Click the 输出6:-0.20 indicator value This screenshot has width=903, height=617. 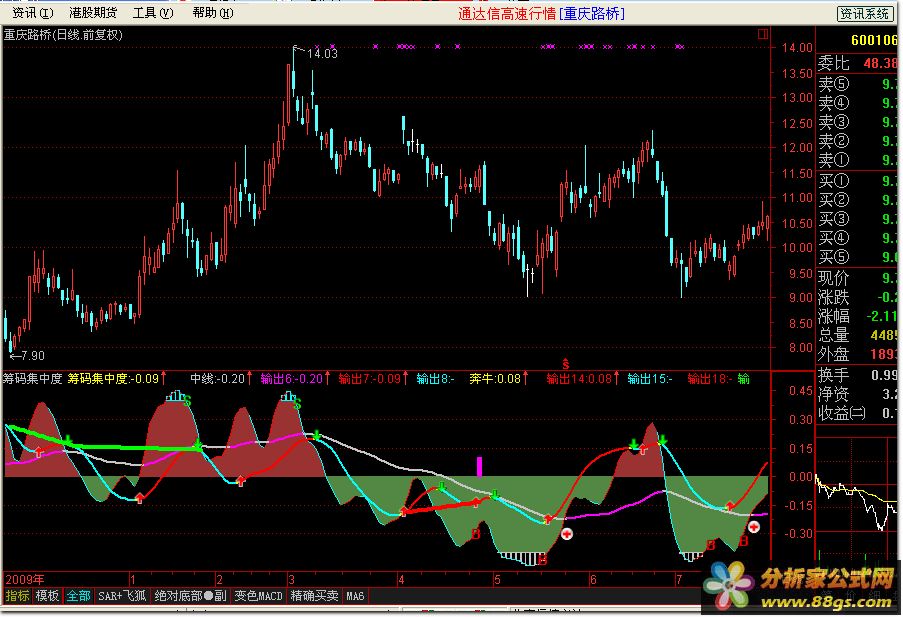291,379
